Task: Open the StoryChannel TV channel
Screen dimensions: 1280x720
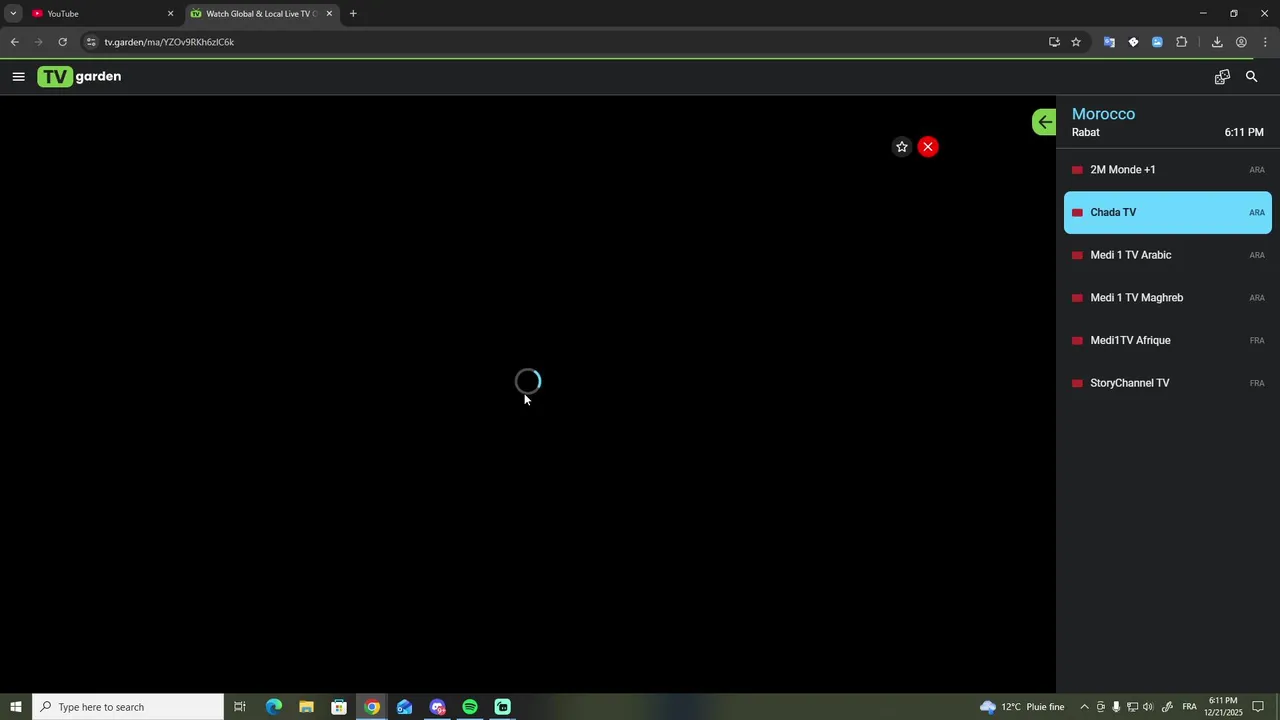Action: tap(1168, 383)
